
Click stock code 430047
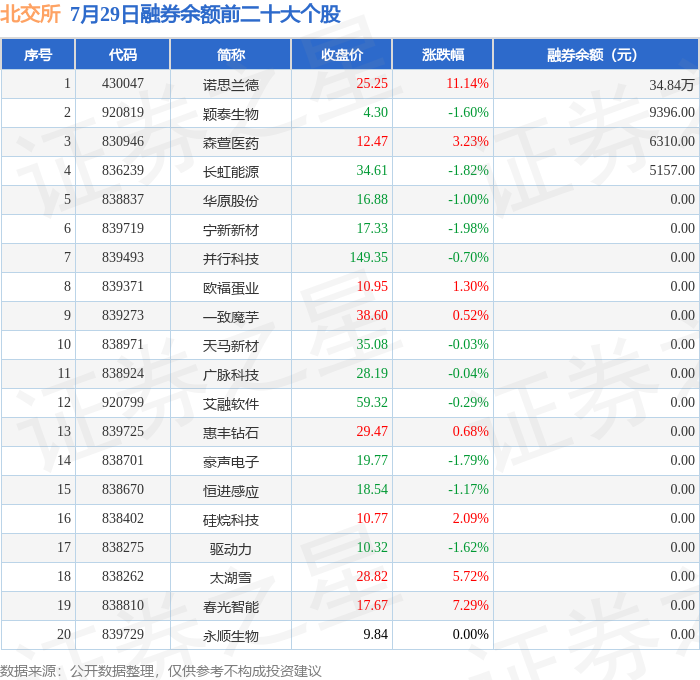click(123, 83)
